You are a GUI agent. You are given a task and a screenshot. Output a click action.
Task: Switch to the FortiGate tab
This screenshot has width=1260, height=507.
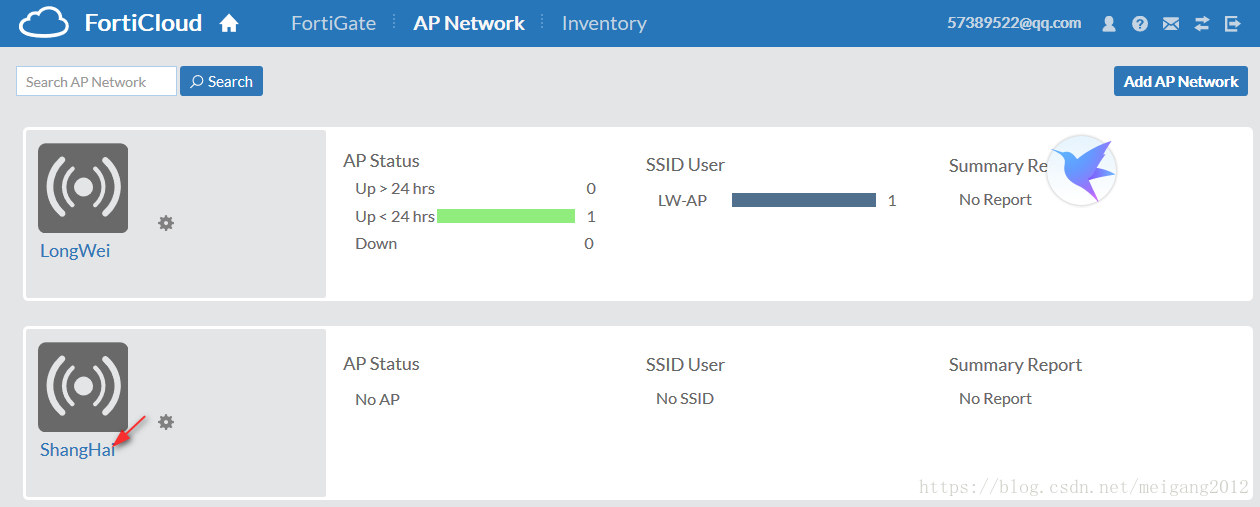tap(334, 23)
